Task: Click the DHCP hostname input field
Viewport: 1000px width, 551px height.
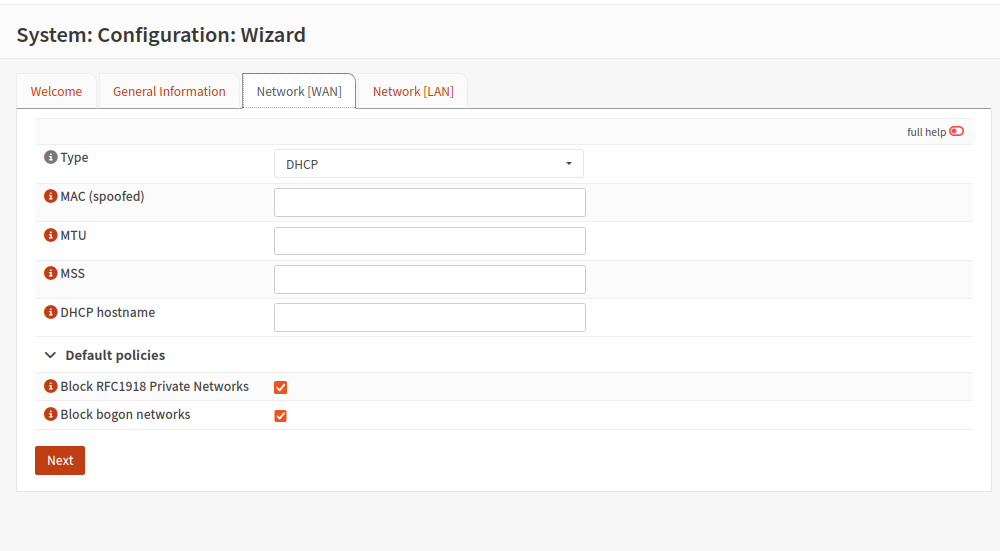Action: [429, 318]
